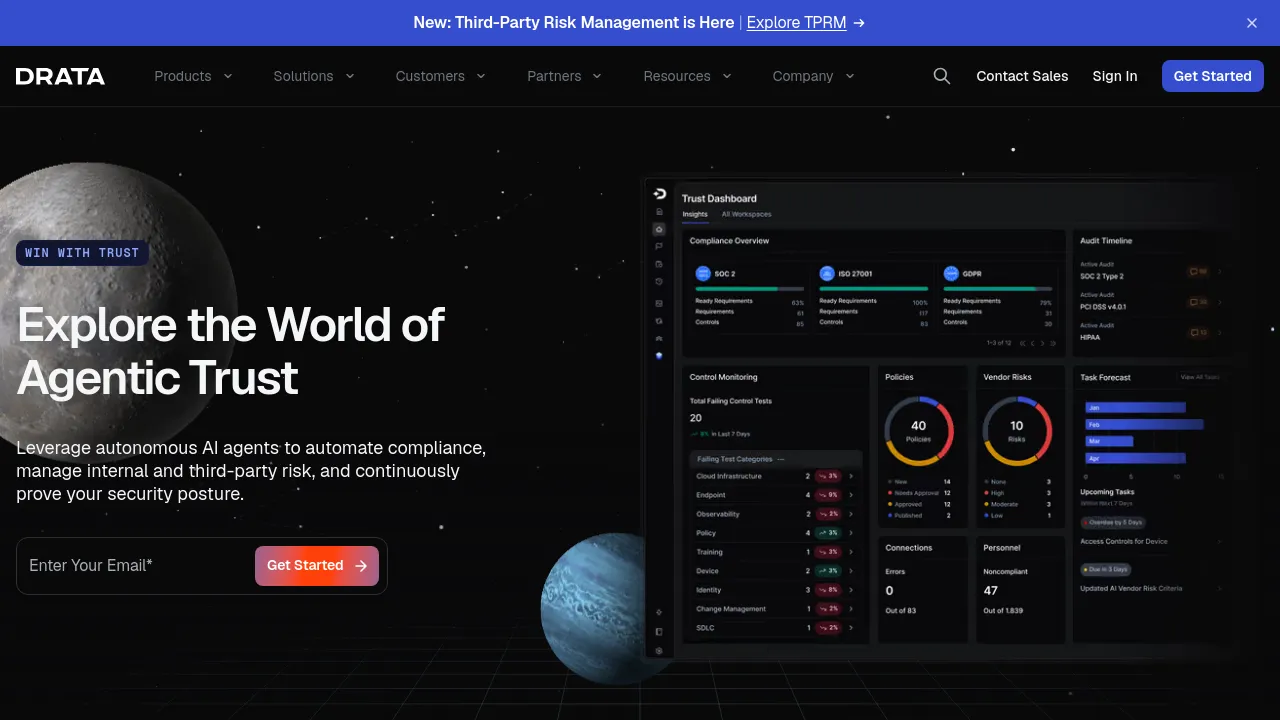1280x720 pixels.
Task: Open the Endpoint row's chevron
Action: tap(851, 495)
